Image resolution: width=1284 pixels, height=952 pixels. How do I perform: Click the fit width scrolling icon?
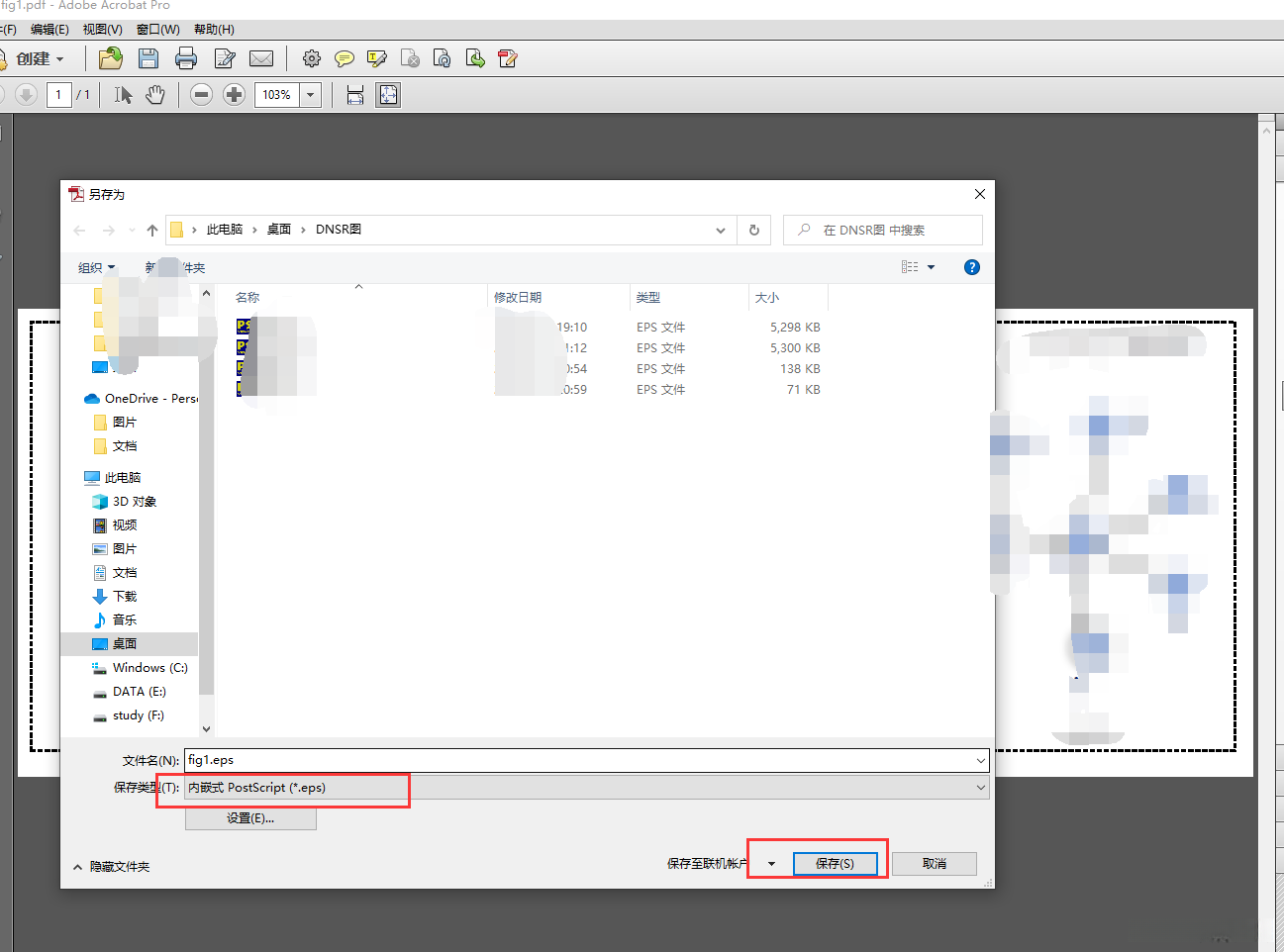pos(355,95)
